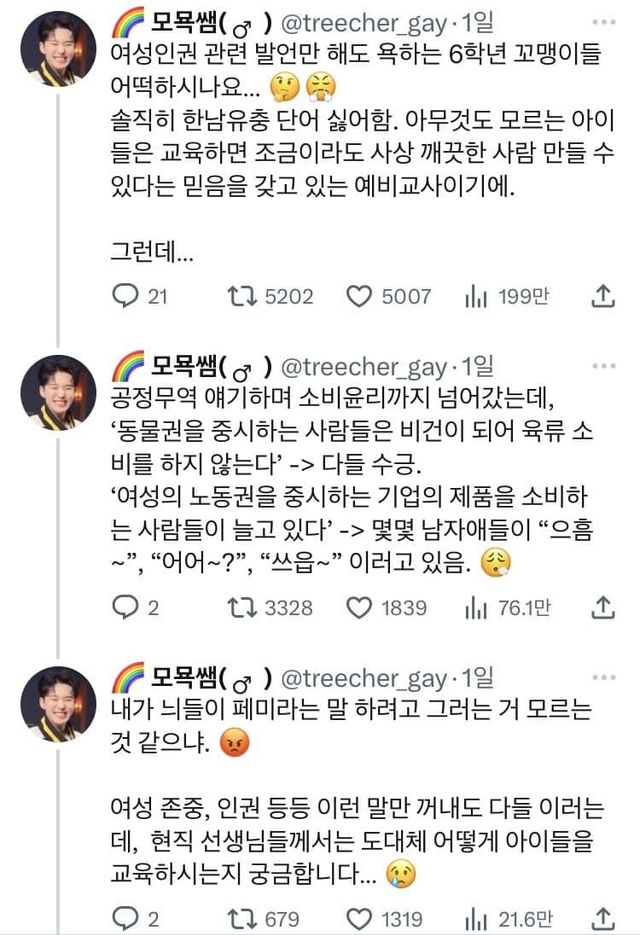Reply to the second tweet about 공정무역
The width and height of the screenshot is (640, 935).
click(124, 607)
